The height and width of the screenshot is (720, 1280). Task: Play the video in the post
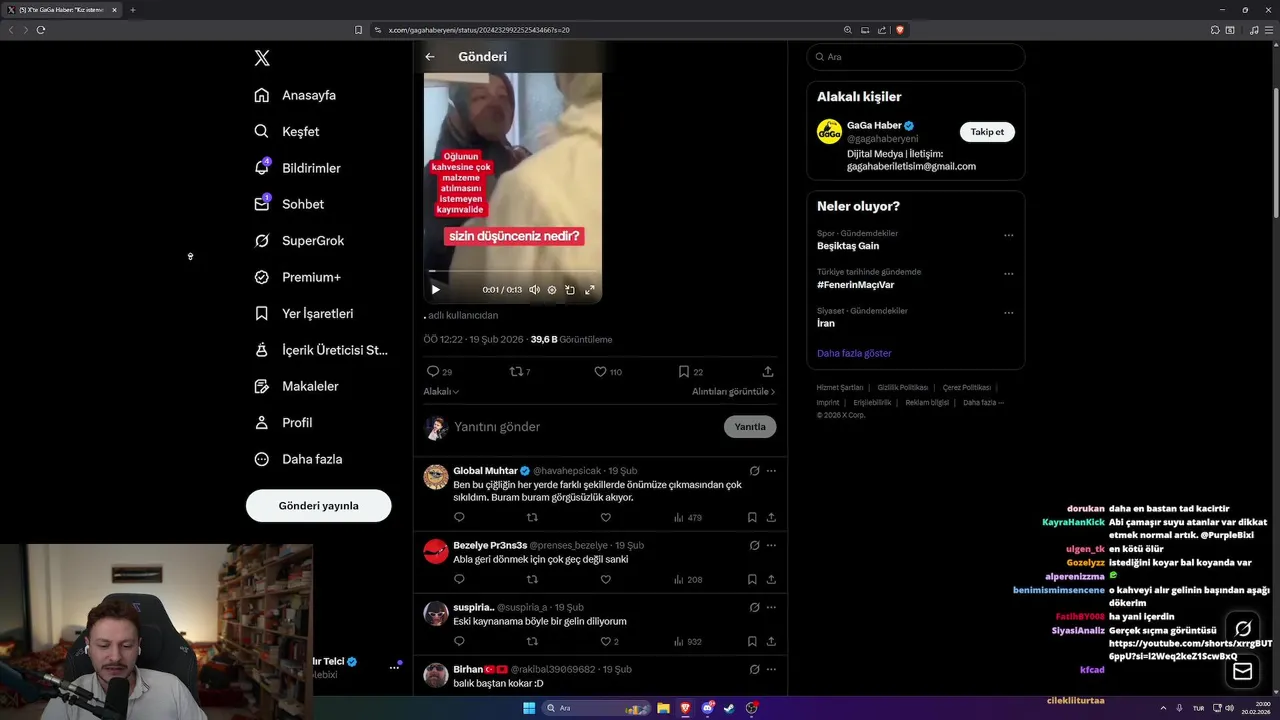tap(435, 289)
